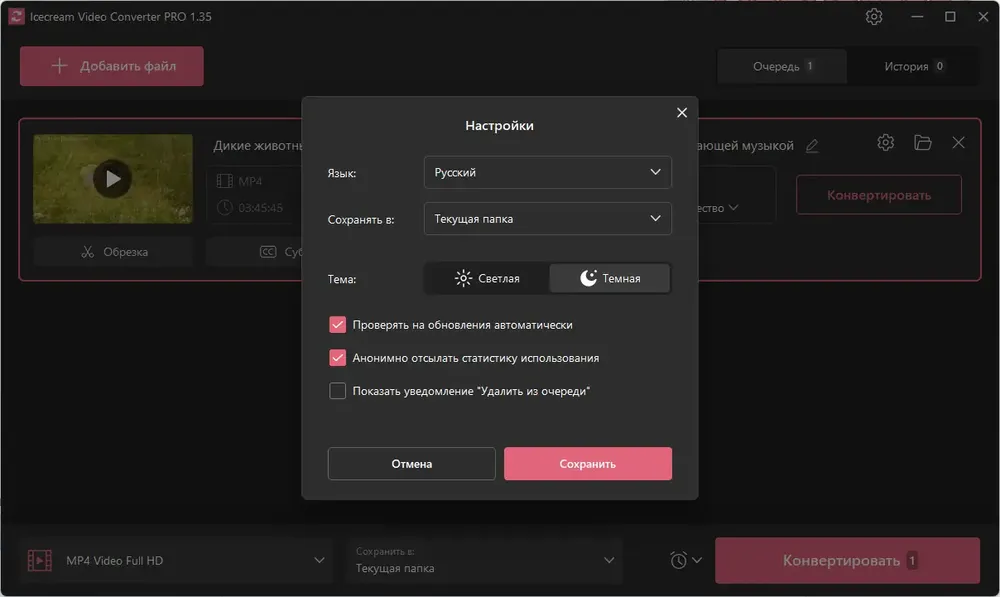This screenshot has width=1000, height=597.
Task: Play the video thumbnail preview
Action: click(x=112, y=179)
